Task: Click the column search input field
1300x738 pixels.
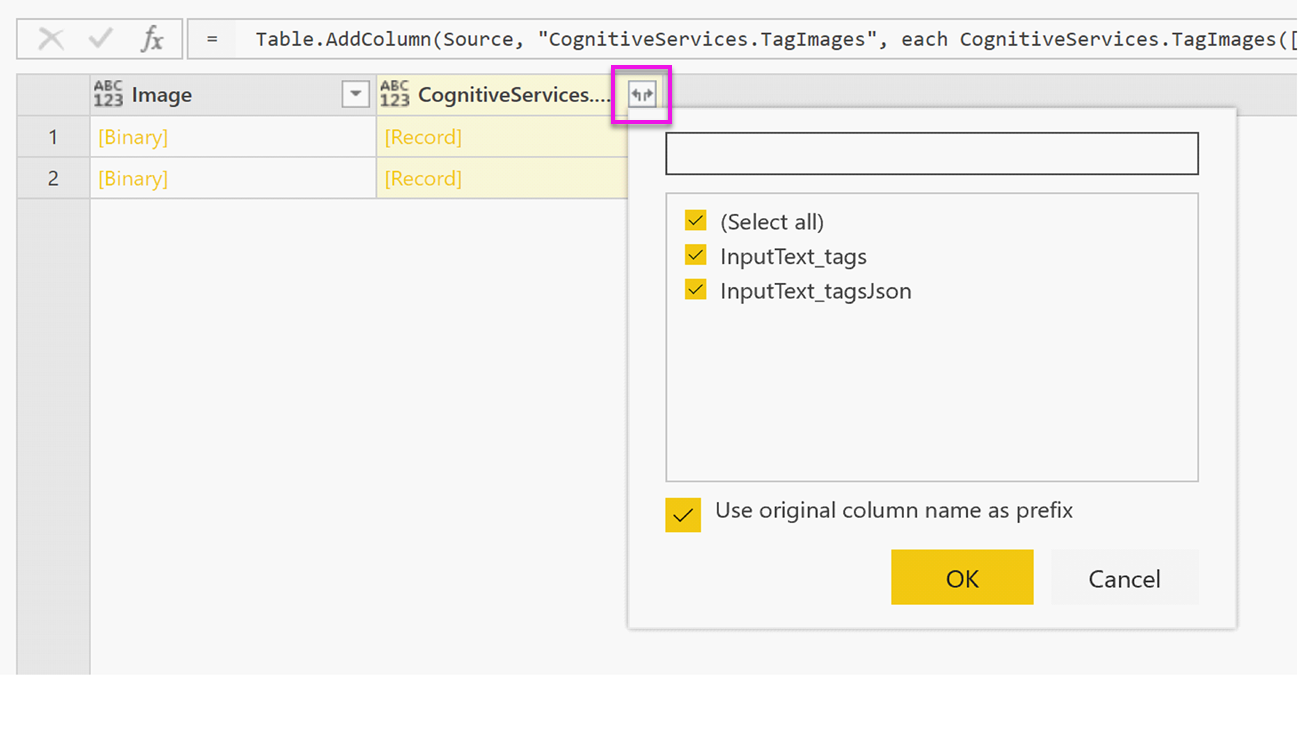Action: point(932,154)
